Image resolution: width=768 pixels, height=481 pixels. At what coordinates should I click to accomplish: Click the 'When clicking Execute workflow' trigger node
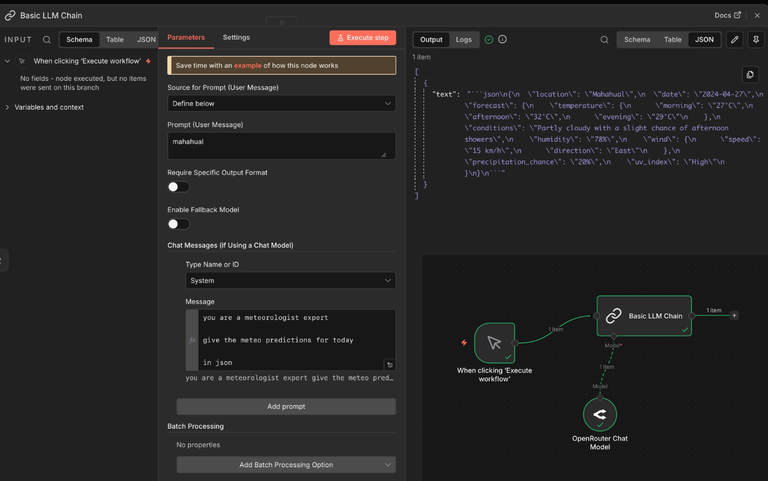click(494, 342)
